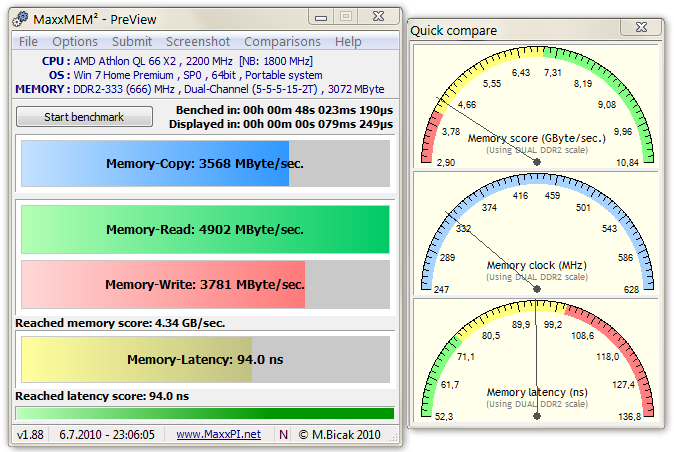Click the Memory-Read result bar
Image resolution: width=674 pixels, height=452 pixels.
coord(204,229)
